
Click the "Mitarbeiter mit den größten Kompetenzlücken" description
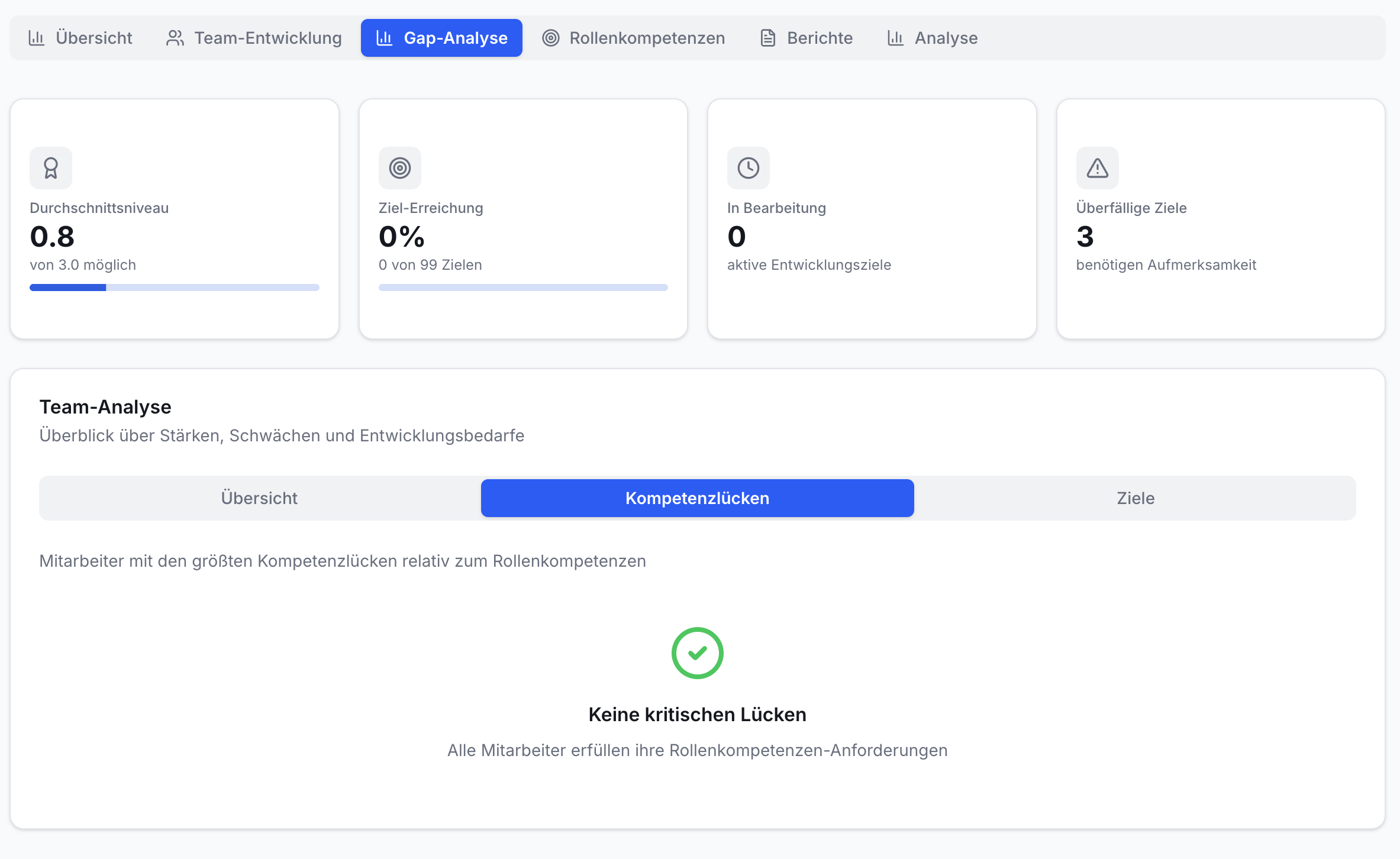(343, 561)
